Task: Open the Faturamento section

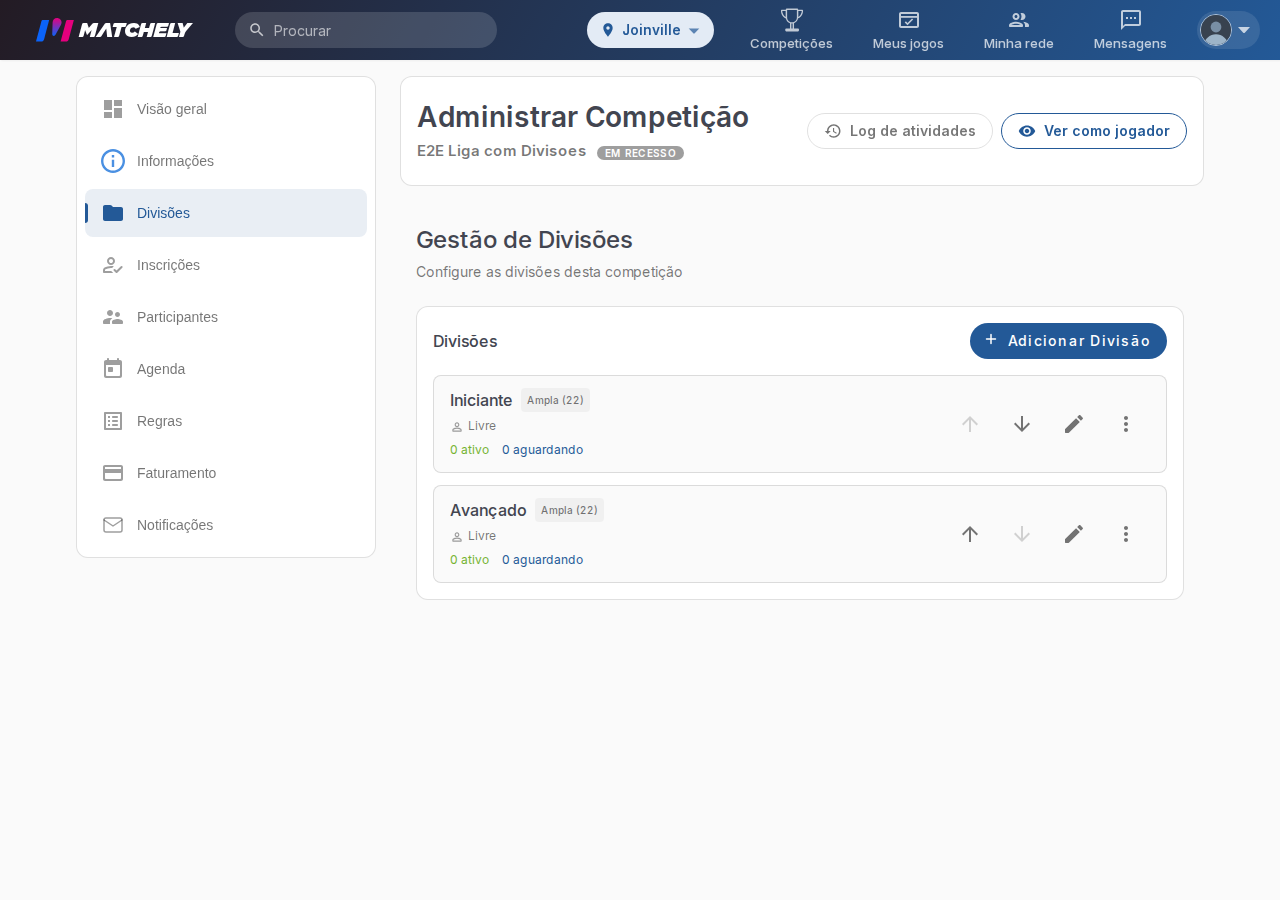Action: (226, 473)
